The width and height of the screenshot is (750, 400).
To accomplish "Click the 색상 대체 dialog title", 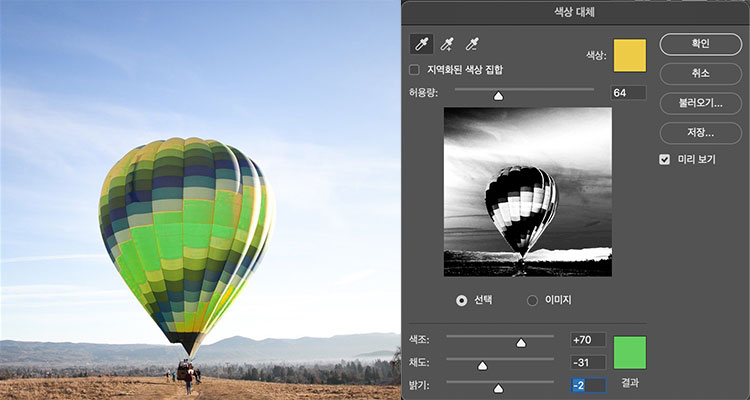I will click(574, 13).
